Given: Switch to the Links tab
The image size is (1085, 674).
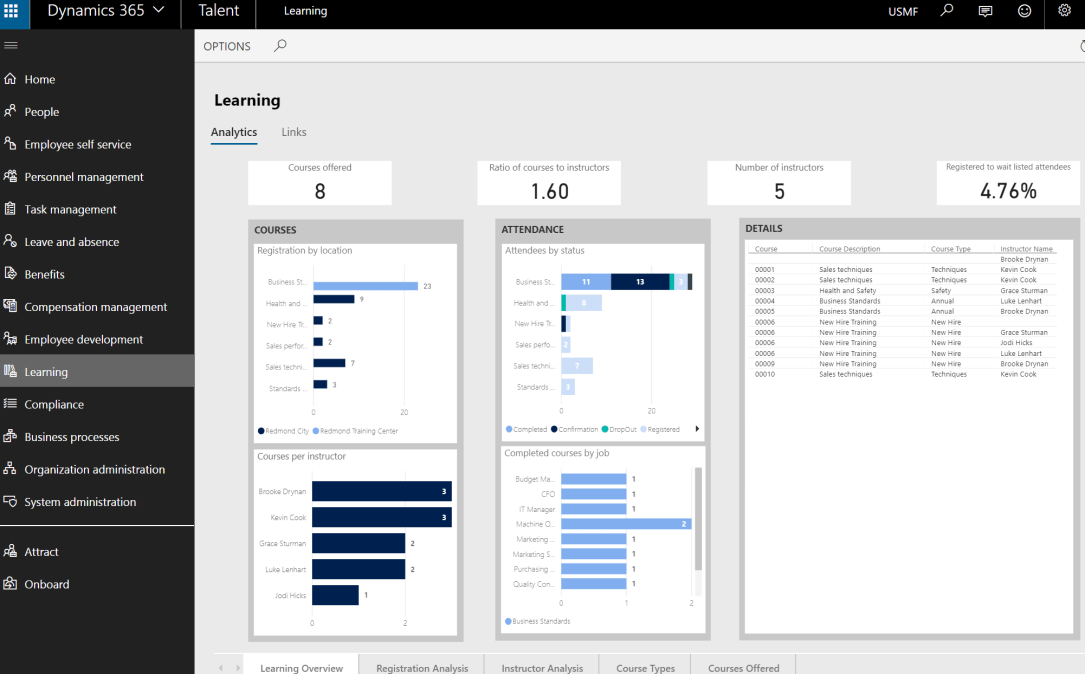Looking at the screenshot, I should [294, 132].
